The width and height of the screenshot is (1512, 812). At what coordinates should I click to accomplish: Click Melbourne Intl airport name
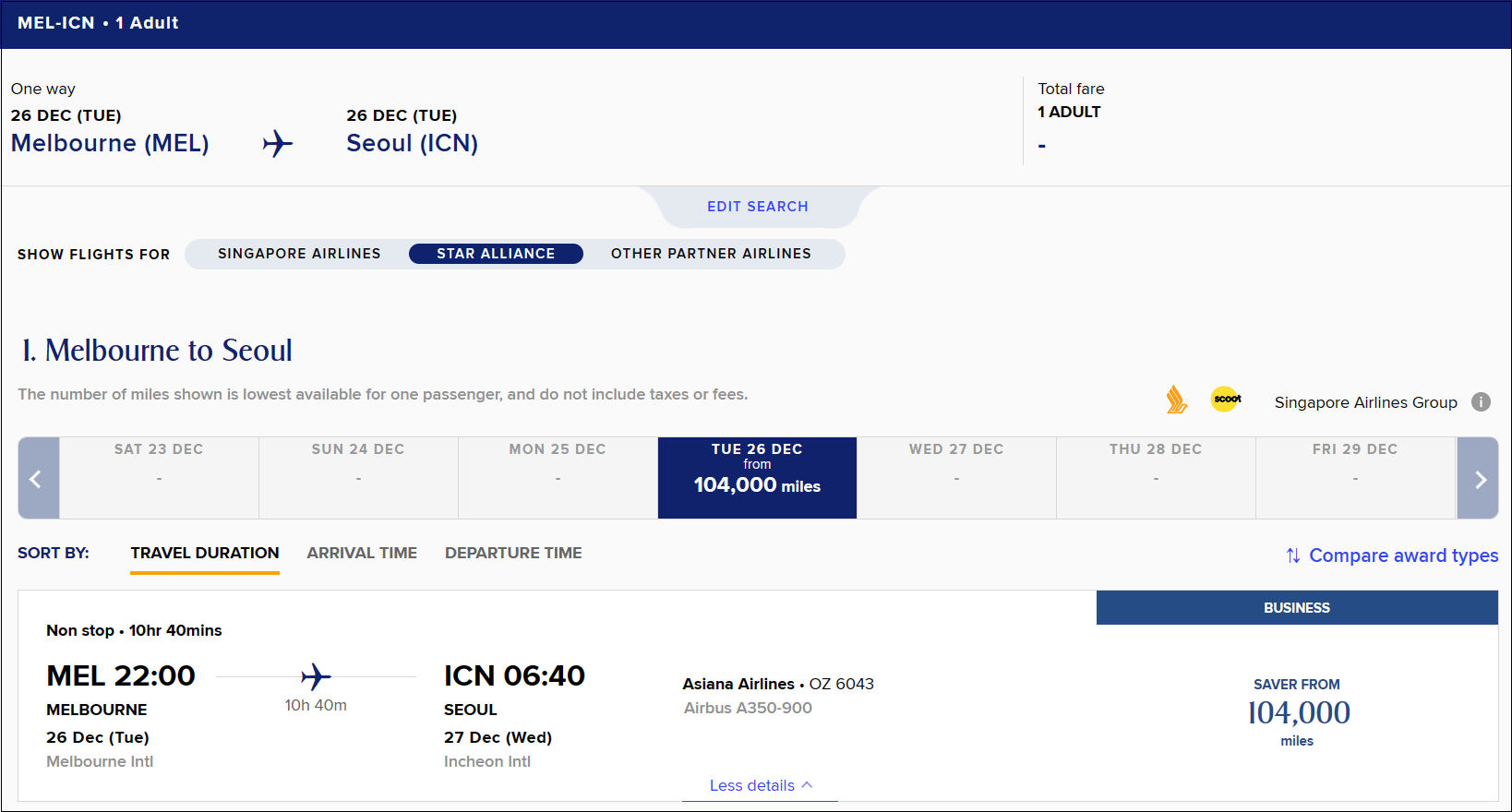[100, 762]
